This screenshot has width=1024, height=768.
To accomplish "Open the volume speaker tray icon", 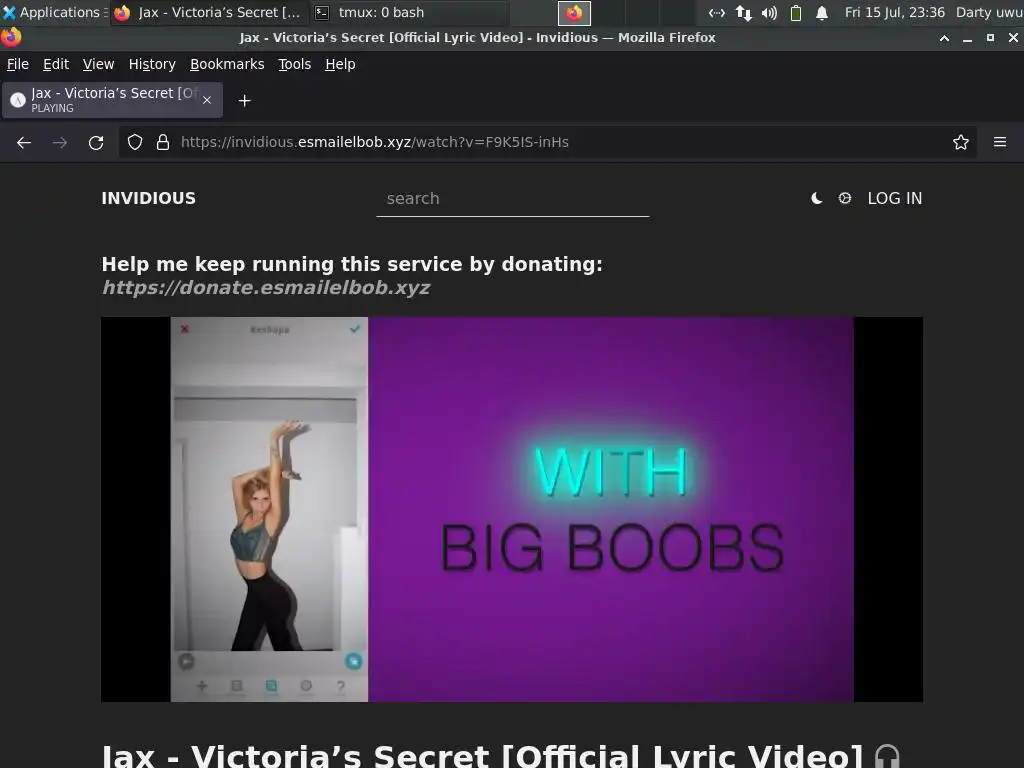I will pos(769,12).
